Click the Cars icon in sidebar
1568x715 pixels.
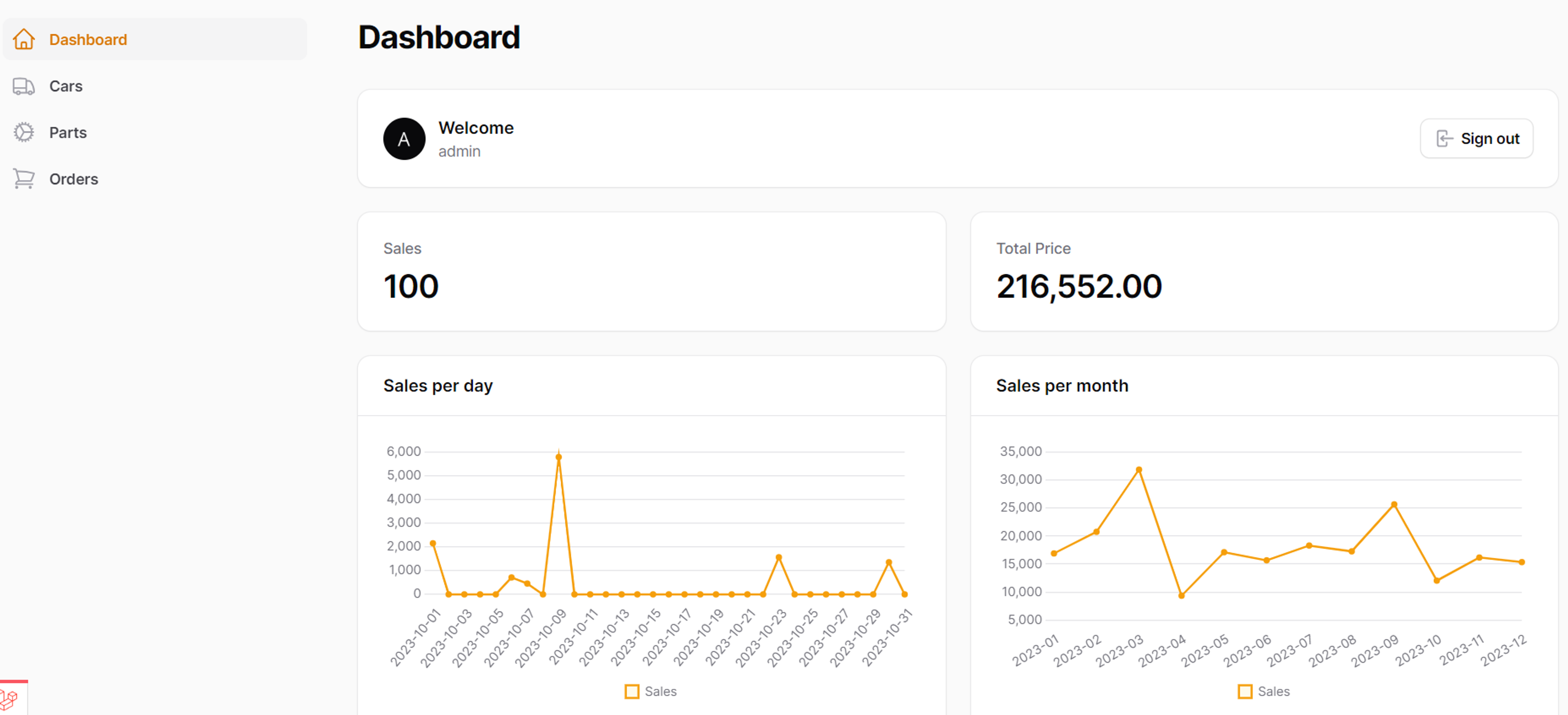click(x=24, y=86)
